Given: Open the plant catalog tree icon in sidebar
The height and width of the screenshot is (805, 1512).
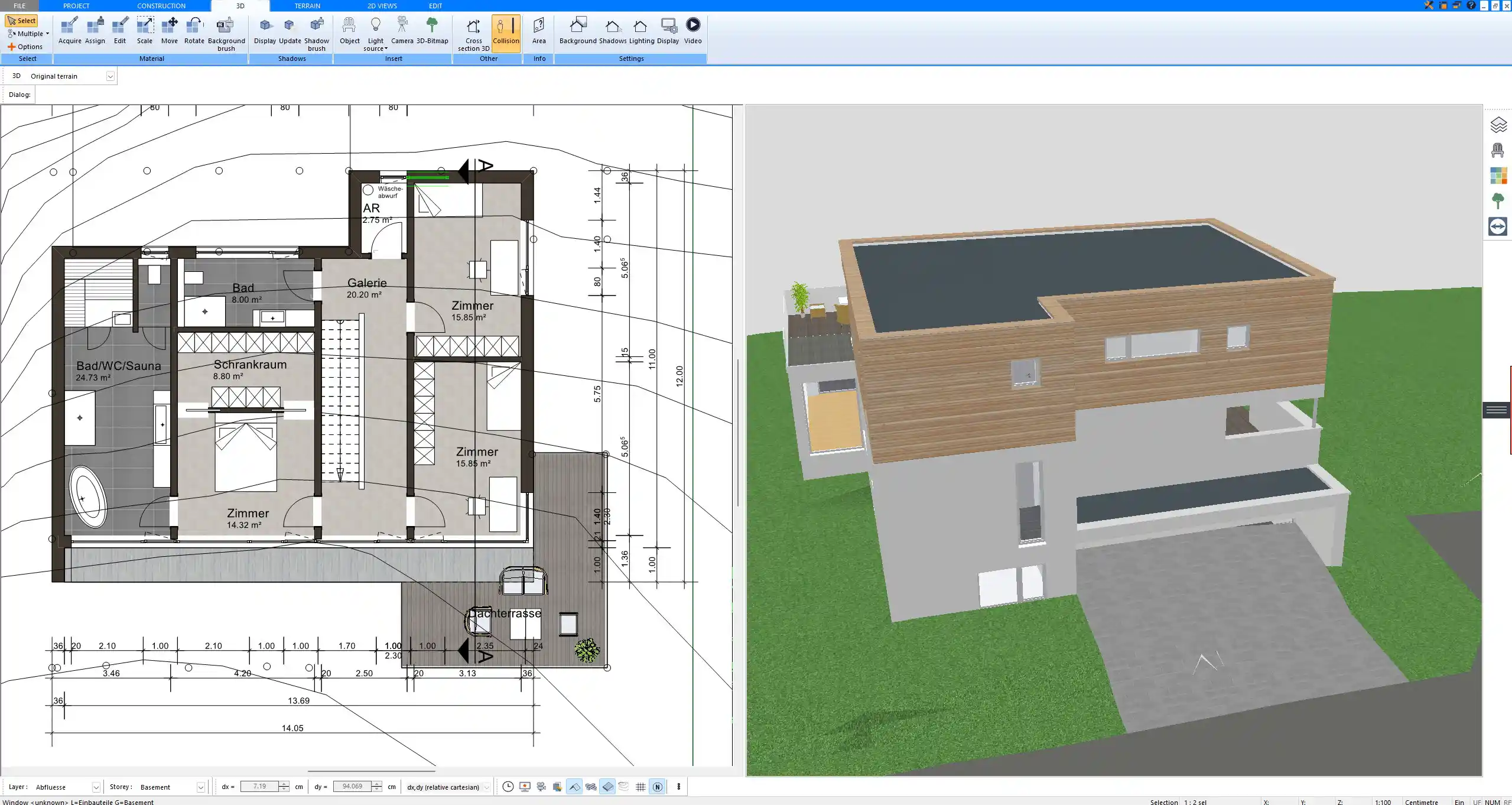Looking at the screenshot, I should [1498, 201].
